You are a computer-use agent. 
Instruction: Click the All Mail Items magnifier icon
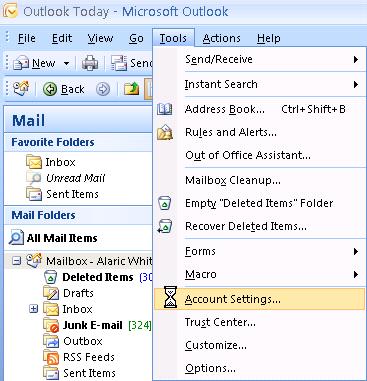click(16, 238)
